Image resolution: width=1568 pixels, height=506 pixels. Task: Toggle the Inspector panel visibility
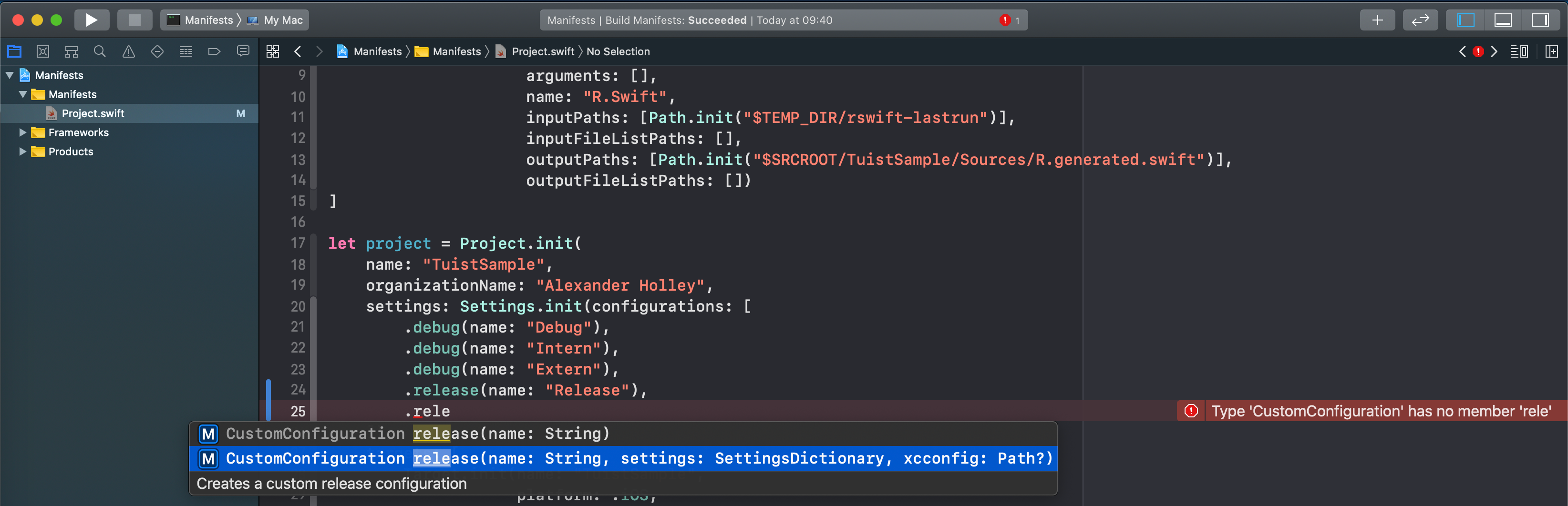(x=1541, y=20)
